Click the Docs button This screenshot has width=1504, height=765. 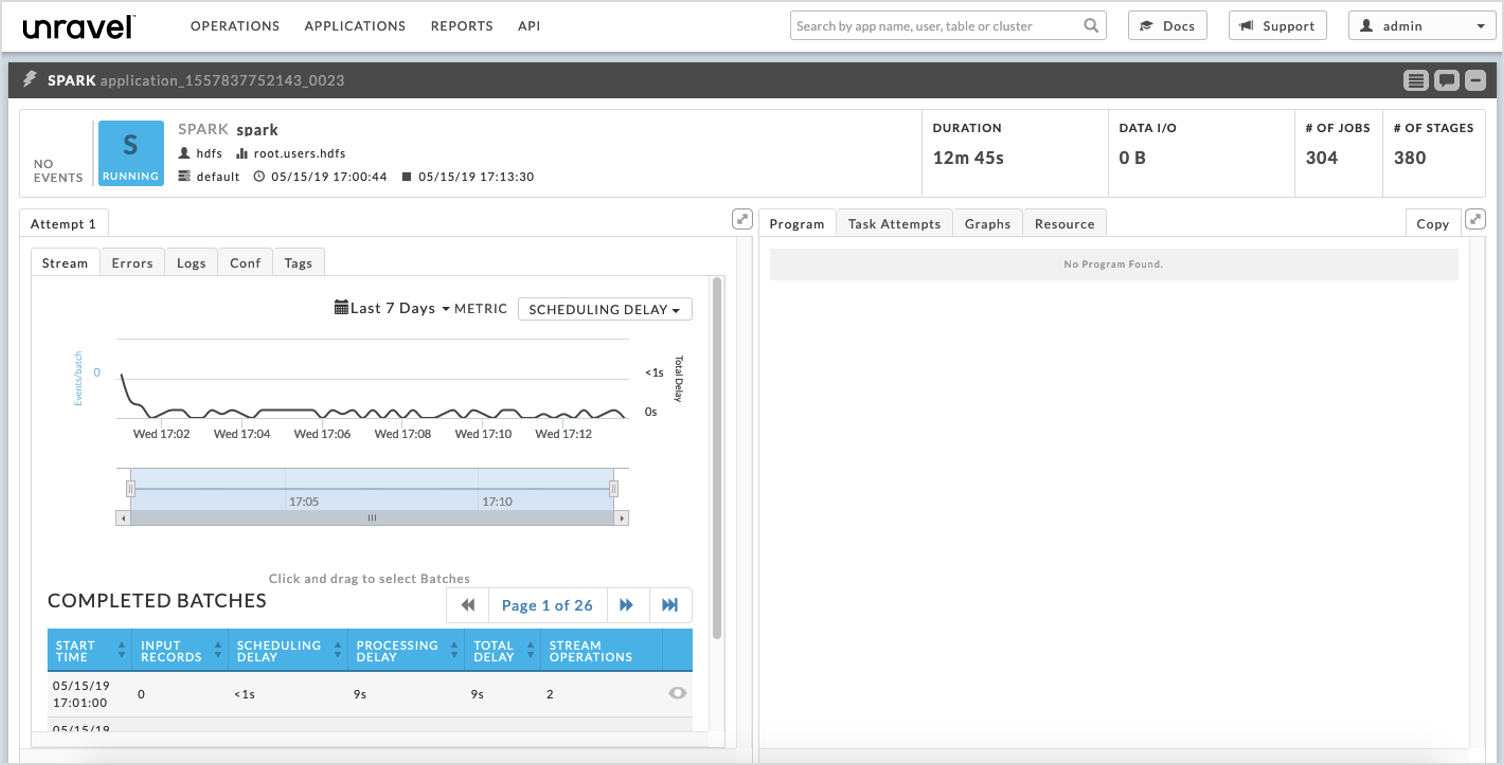coord(1167,26)
